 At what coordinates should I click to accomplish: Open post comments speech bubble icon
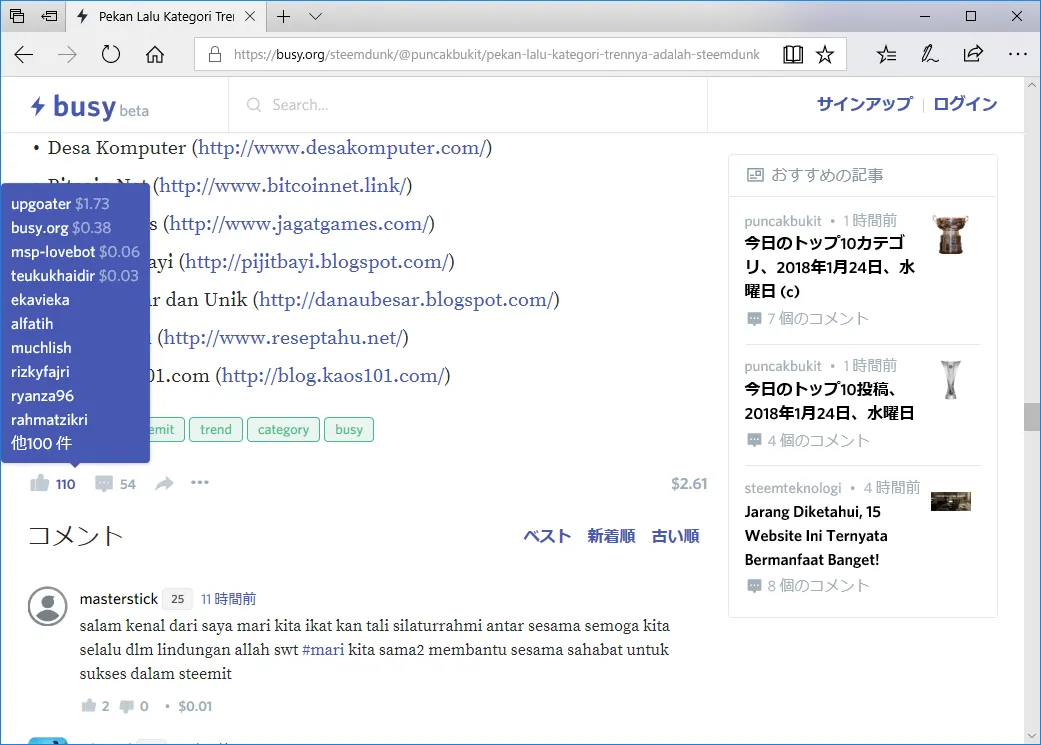(x=104, y=483)
